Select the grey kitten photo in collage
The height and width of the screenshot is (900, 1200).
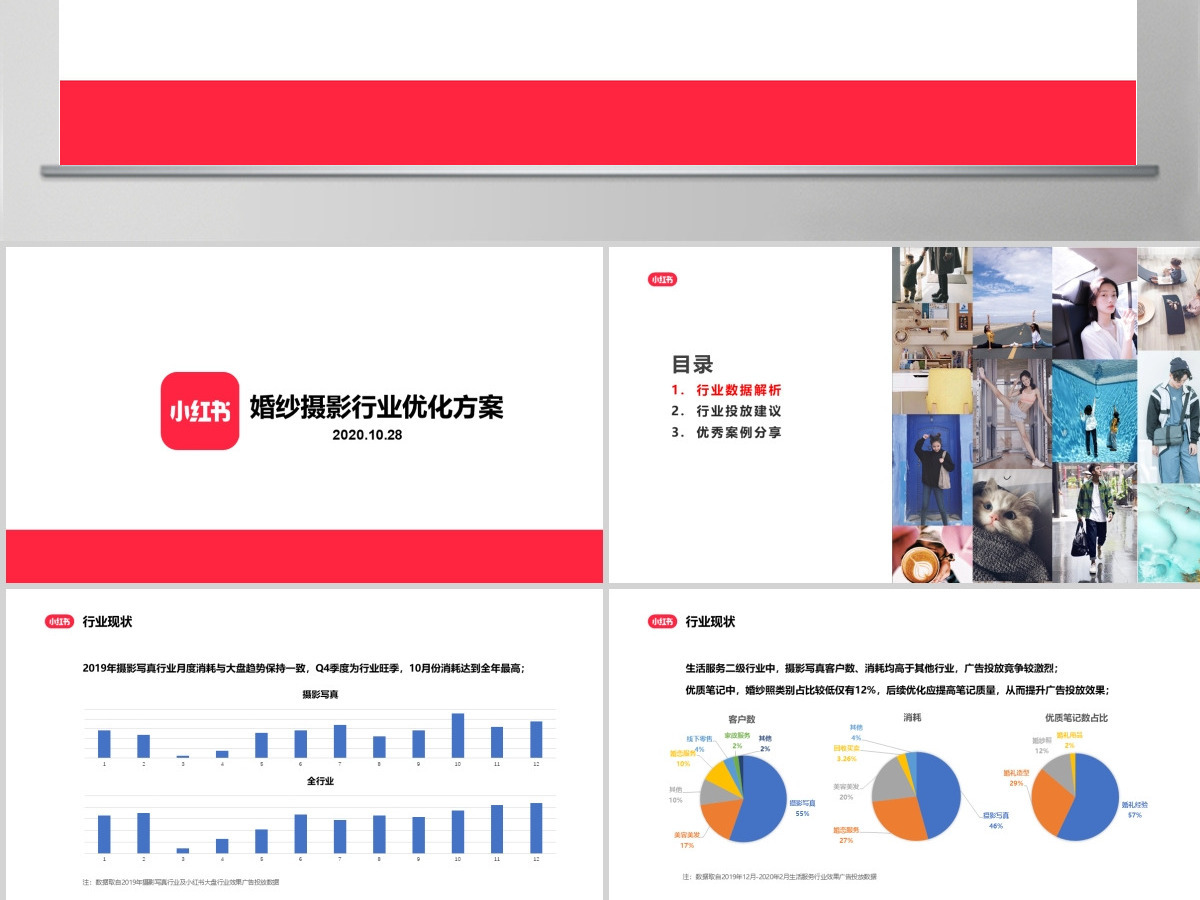click(x=1011, y=525)
